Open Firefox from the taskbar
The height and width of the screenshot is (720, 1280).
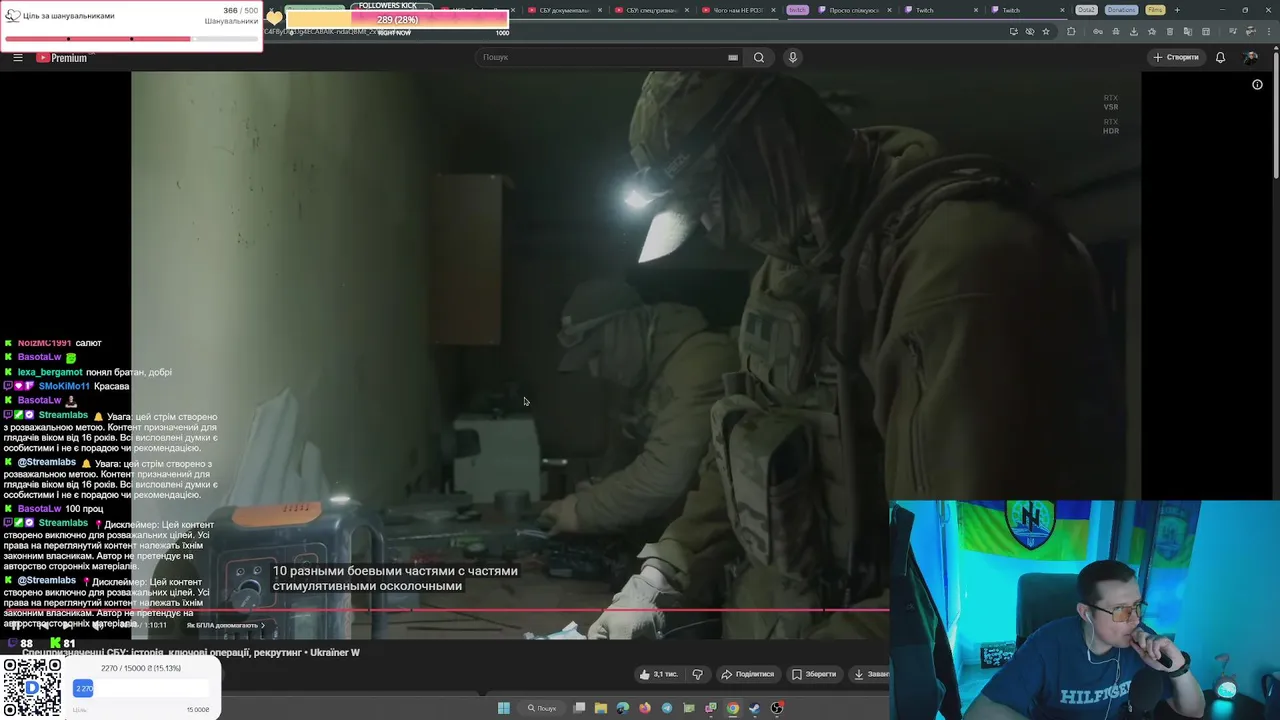[x=645, y=708]
